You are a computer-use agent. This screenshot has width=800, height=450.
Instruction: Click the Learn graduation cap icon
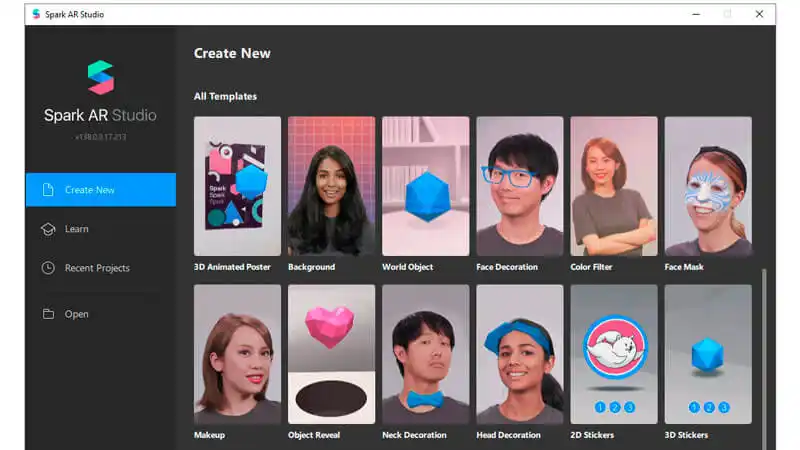(x=48, y=229)
